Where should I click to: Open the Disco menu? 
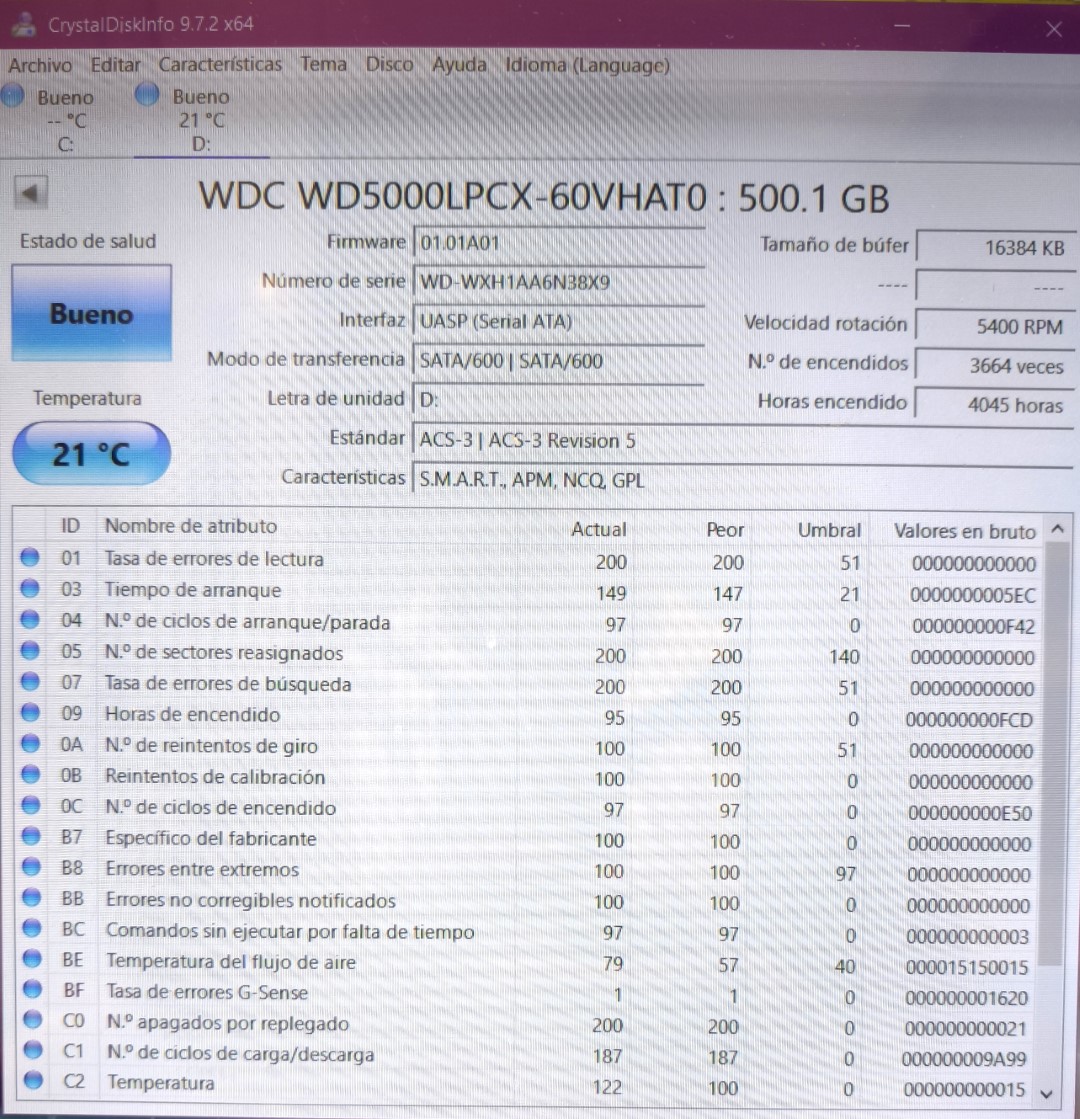(389, 64)
